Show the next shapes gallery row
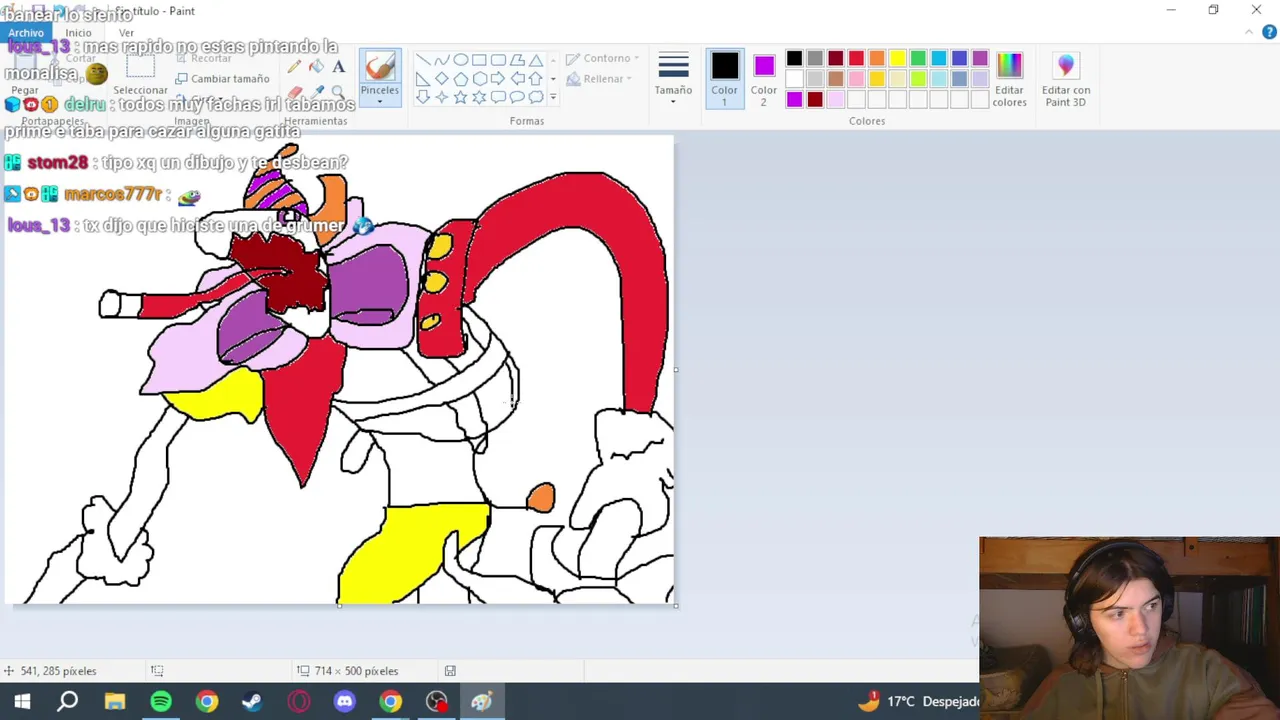1280x720 pixels. [x=553, y=79]
